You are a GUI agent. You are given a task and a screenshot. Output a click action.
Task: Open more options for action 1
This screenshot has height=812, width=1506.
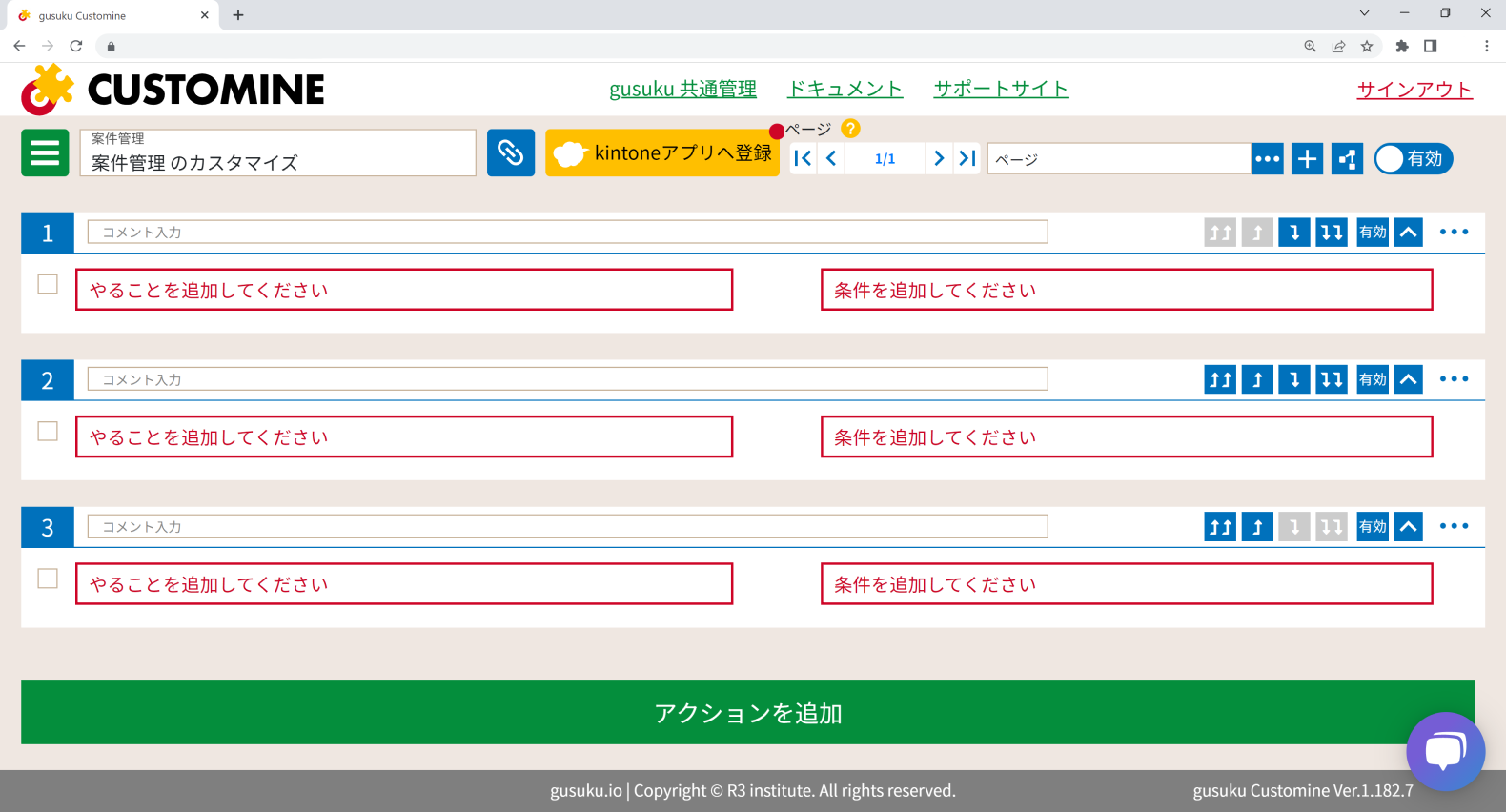[x=1455, y=232]
